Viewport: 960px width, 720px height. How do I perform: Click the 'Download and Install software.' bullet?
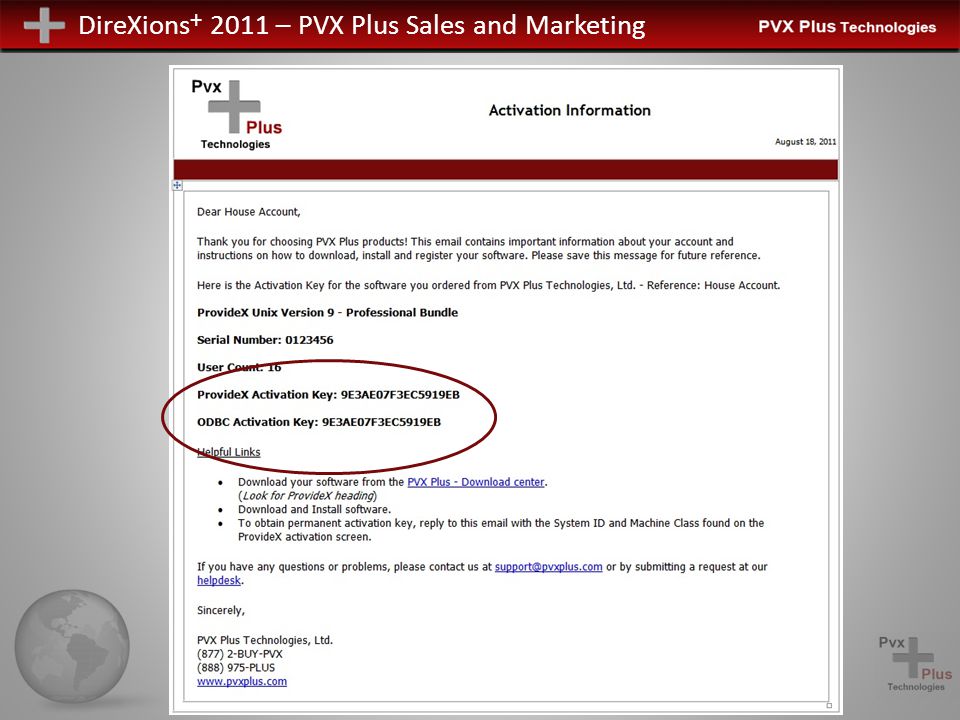(314, 509)
